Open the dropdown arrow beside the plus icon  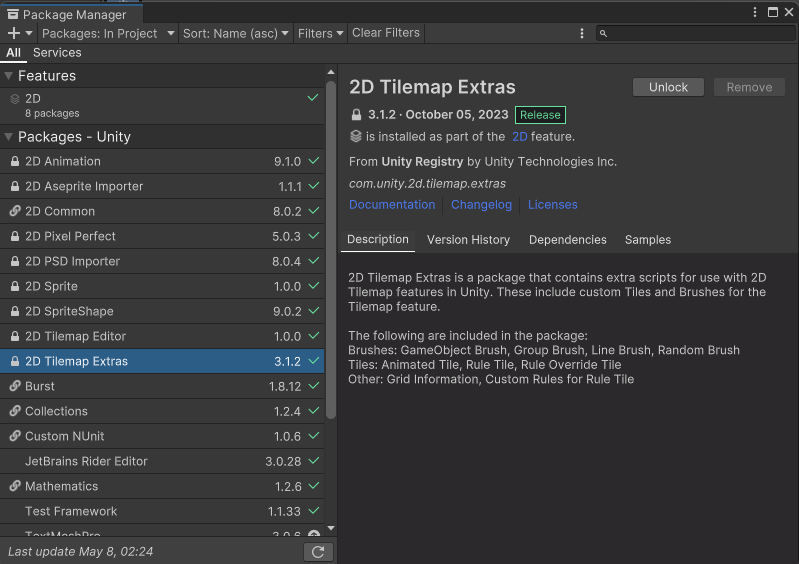29,33
